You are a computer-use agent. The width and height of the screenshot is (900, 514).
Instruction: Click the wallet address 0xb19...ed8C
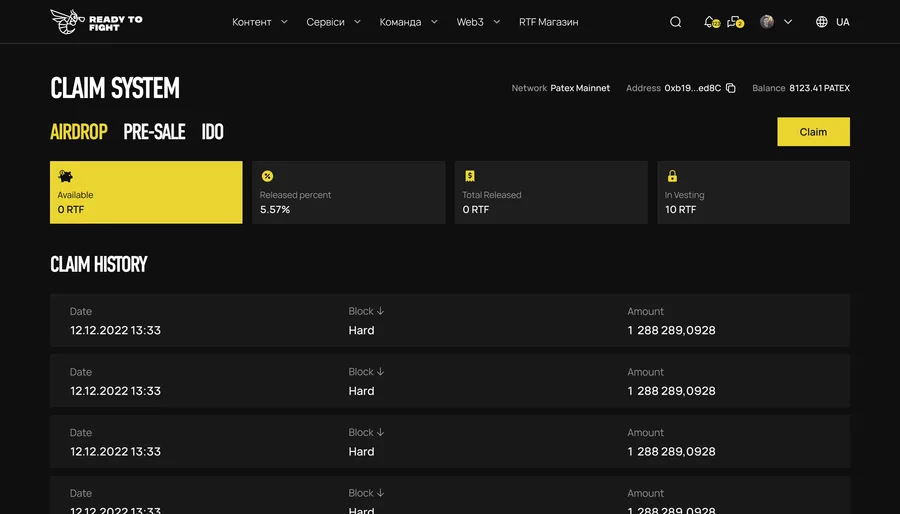[693, 88]
